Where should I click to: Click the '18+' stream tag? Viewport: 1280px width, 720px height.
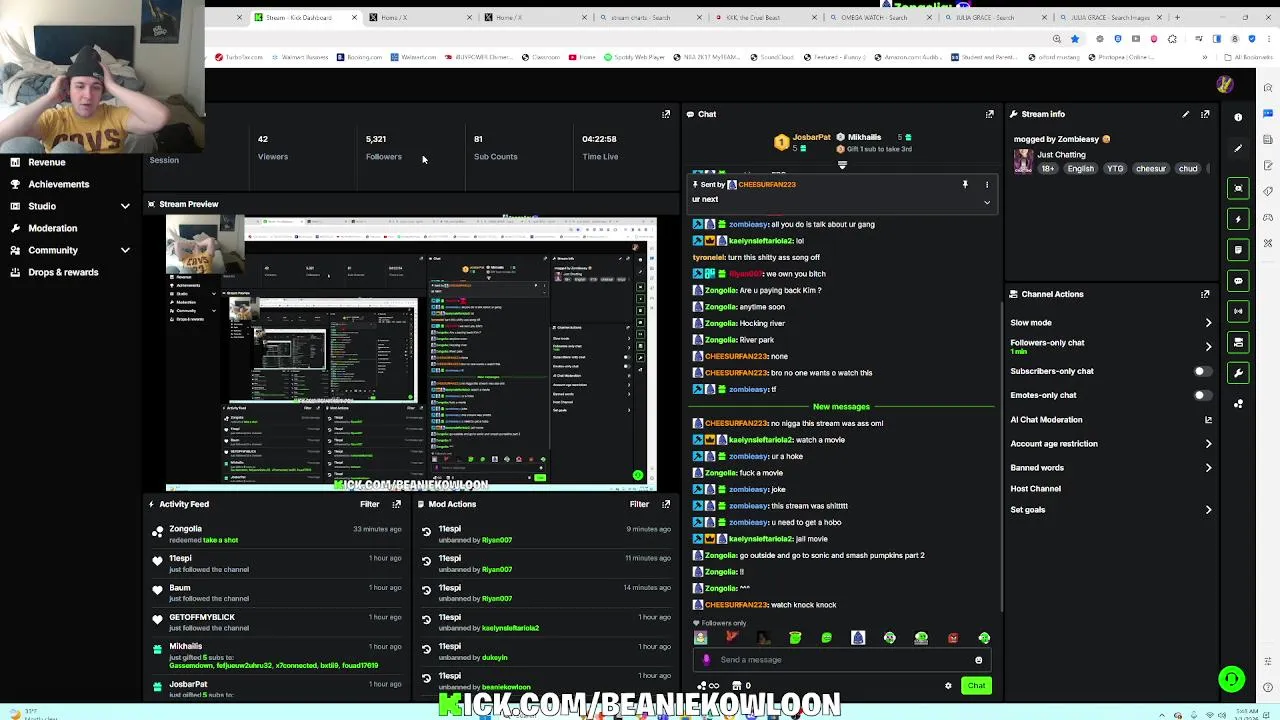tap(1048, 169)
